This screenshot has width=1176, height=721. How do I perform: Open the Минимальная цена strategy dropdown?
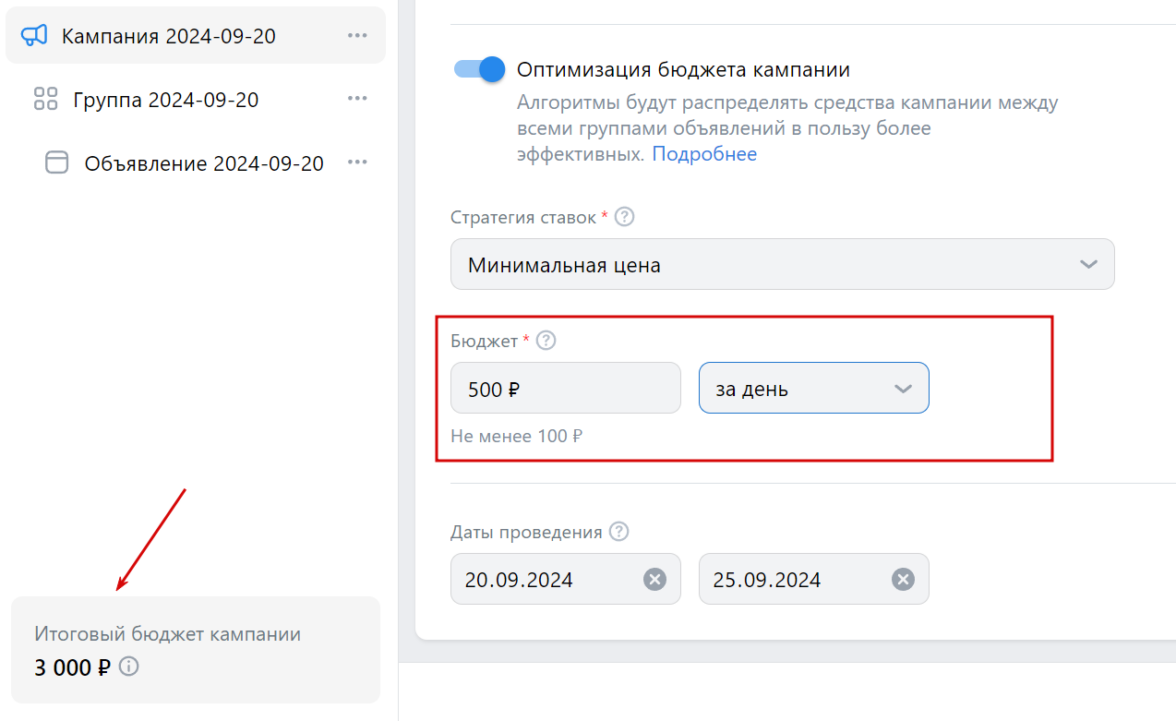coord(782,265)
